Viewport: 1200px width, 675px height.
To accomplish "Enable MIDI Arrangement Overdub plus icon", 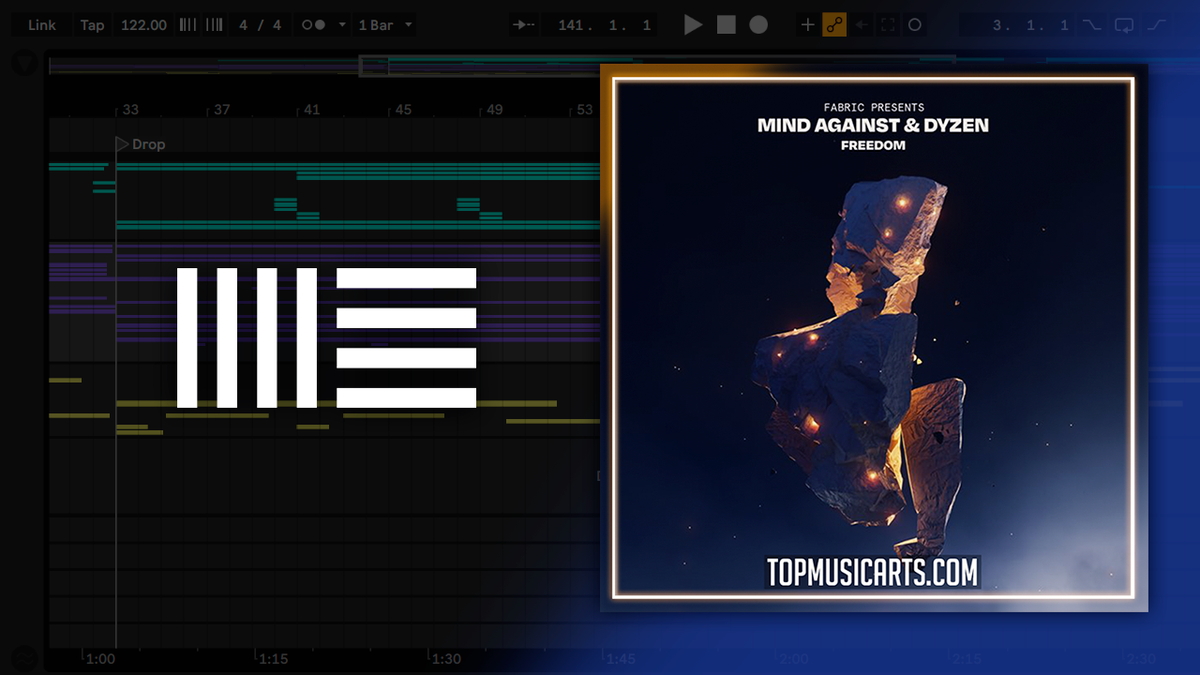I will 808,25.
